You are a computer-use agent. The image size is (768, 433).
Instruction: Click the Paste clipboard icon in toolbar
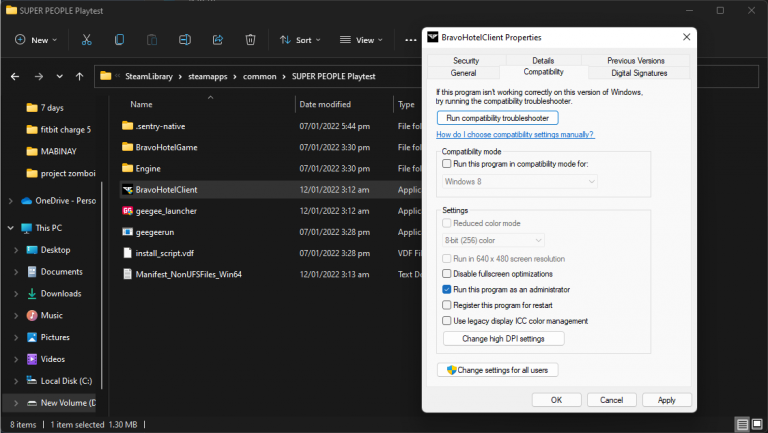(152, 40)
